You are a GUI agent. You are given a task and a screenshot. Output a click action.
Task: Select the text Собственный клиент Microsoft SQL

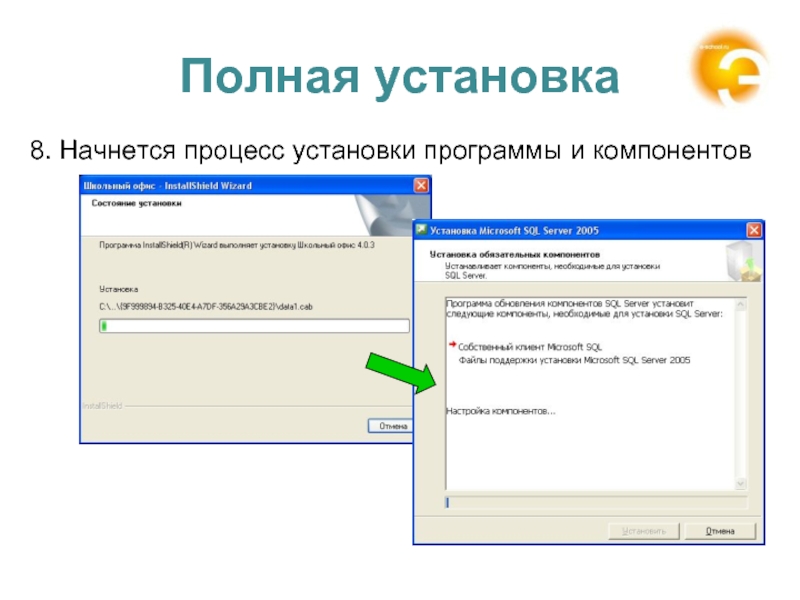[530, 347]
